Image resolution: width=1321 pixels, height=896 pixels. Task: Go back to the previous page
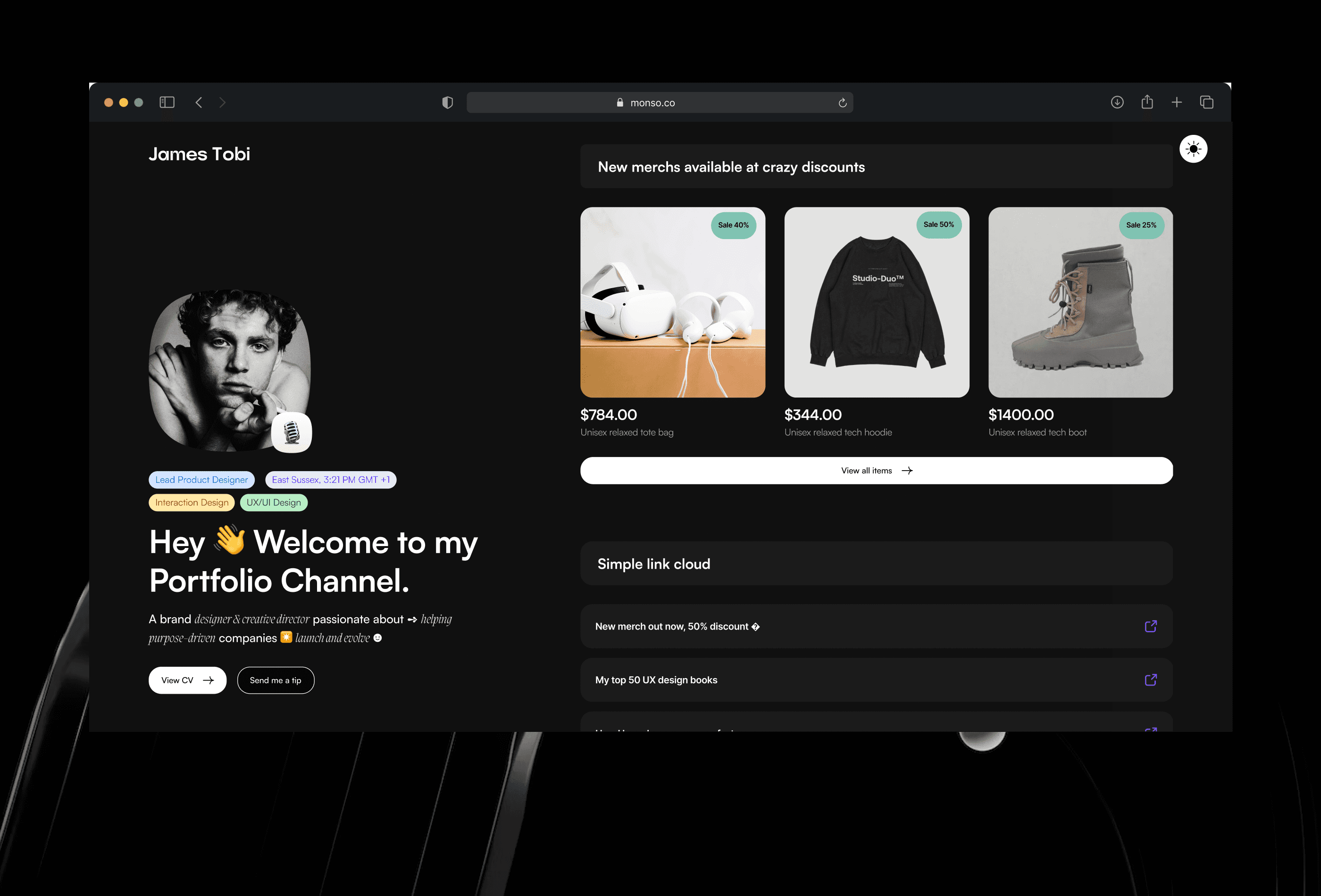tap(199, 102)
